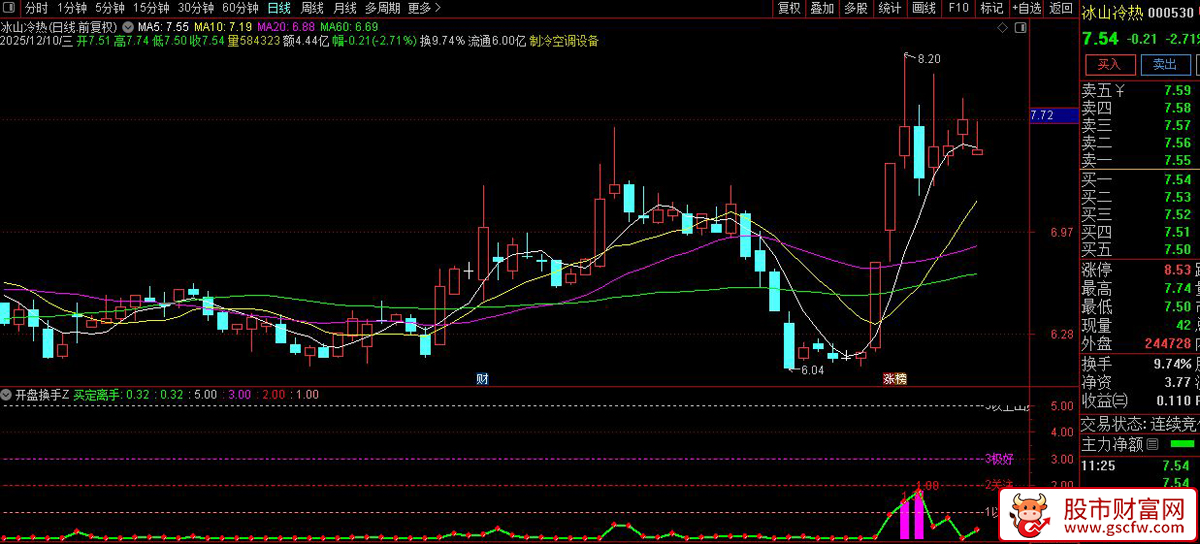Select the 1分钟 period
This screenshot has width=1200, height=544.
click(72, 8)
